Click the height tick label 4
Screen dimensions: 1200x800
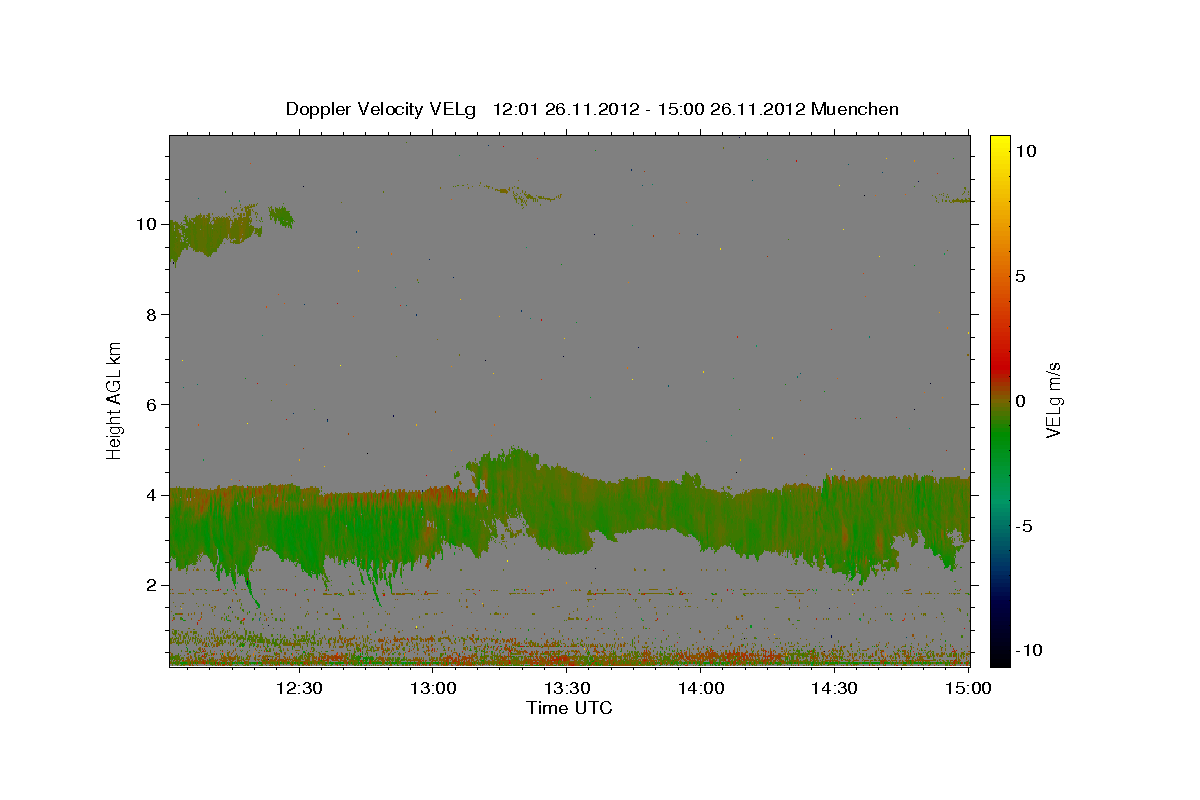151,495
